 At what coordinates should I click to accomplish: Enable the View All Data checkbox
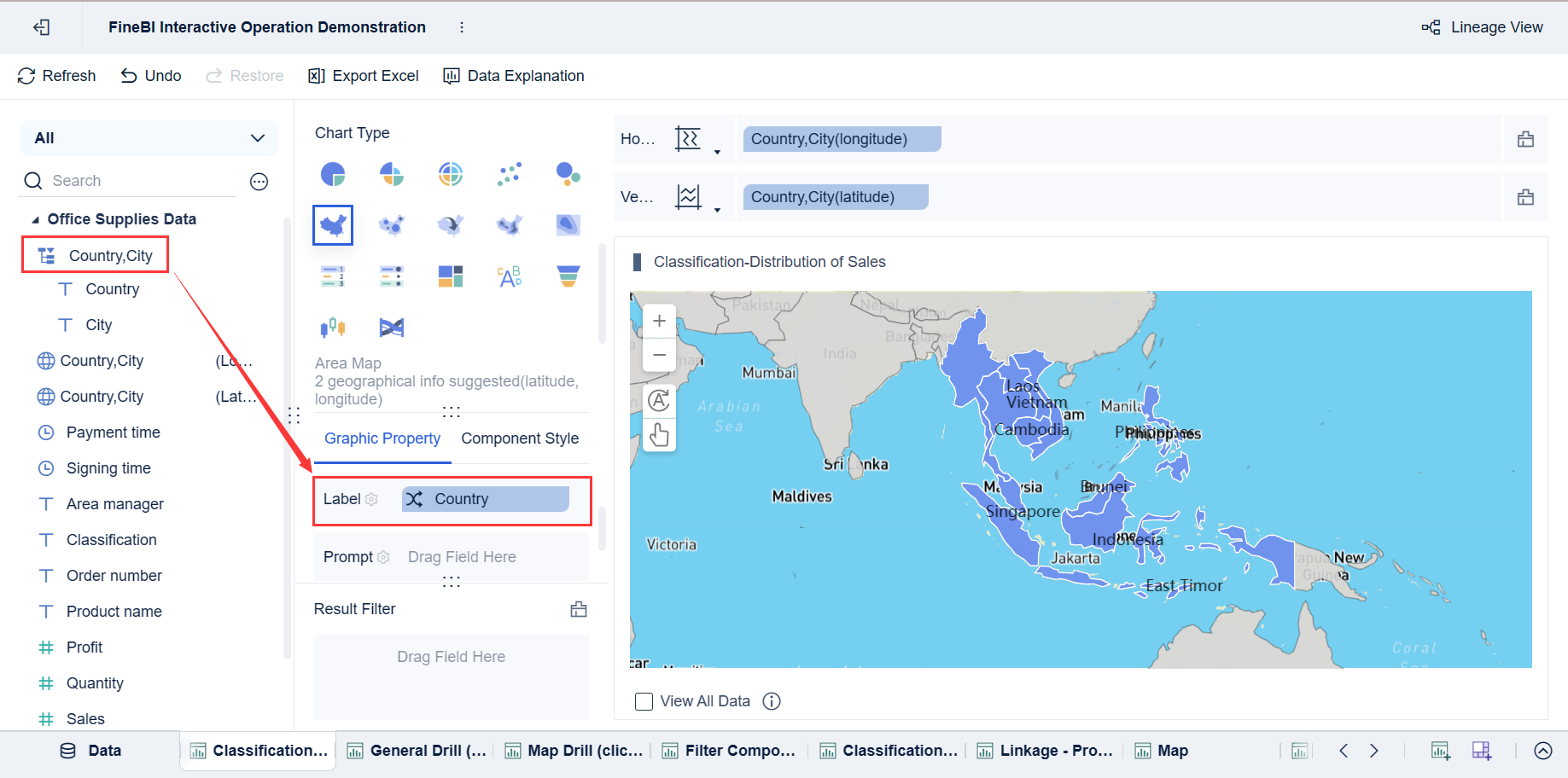tap(644, 701)
